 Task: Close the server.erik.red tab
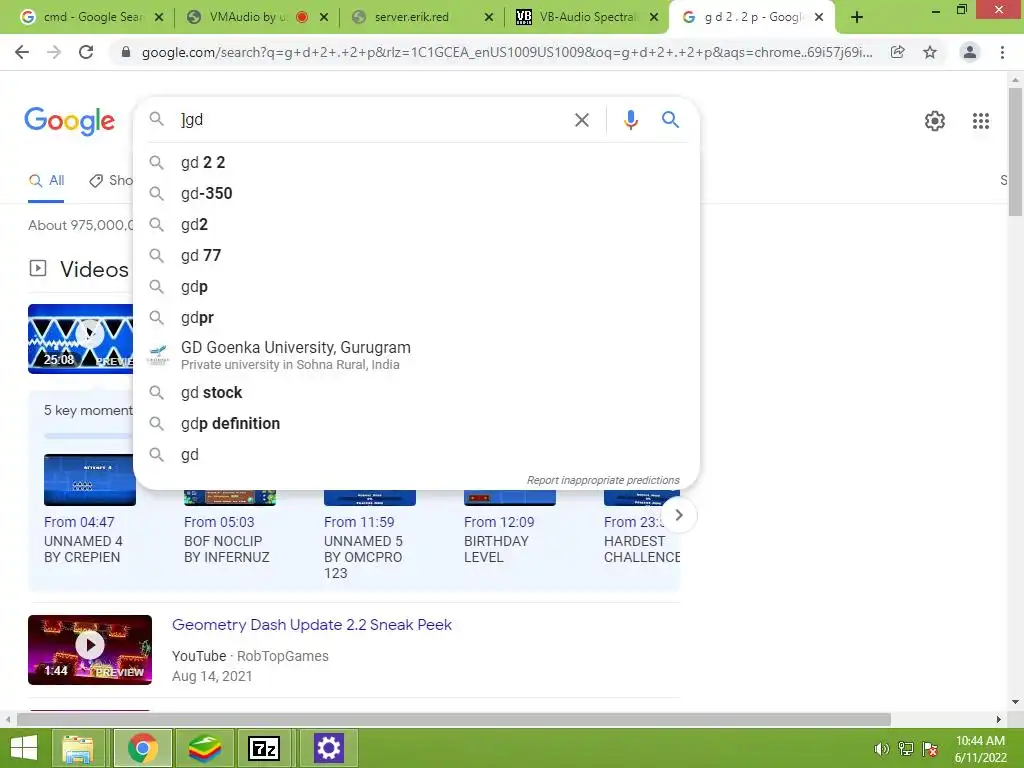pyautogui.click(x=488, y=18)
